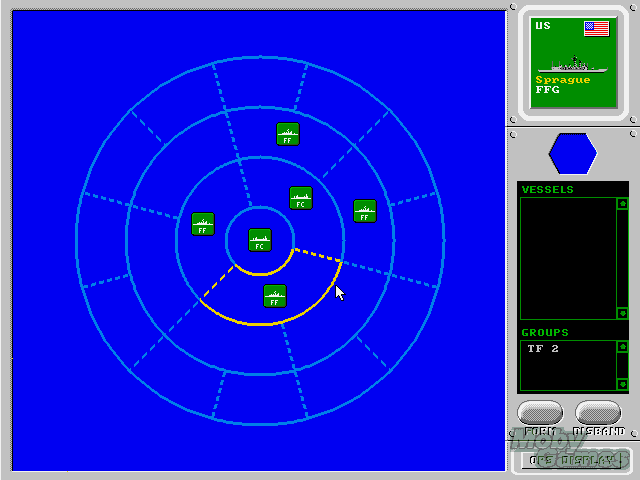This screenshot has height=480, width=640.
Task: Click the DISBAND button
Action: [x=598, y=413]
